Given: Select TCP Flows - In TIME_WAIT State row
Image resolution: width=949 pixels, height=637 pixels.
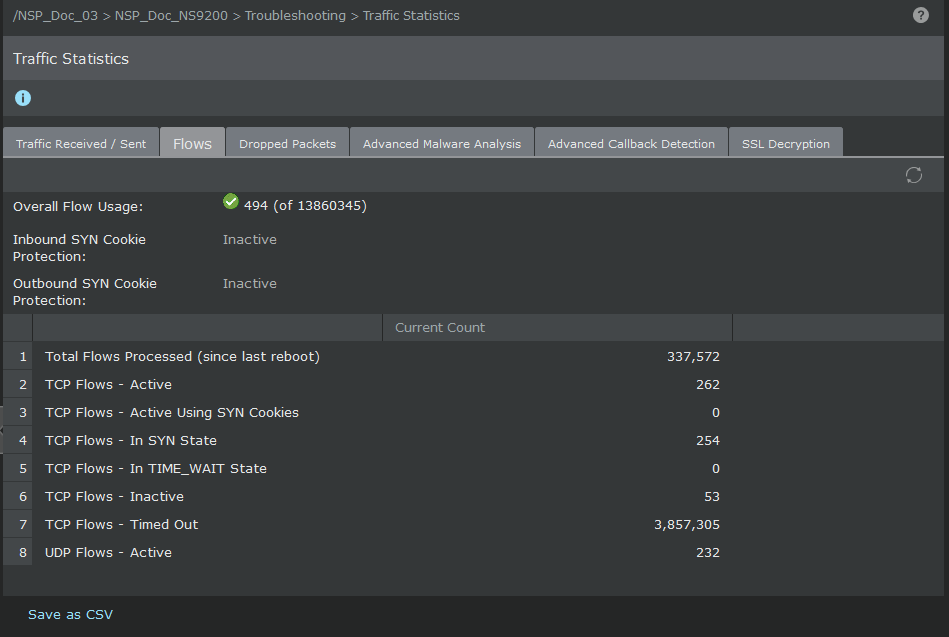Looking at the screenshot, I should tap(473, 468).
